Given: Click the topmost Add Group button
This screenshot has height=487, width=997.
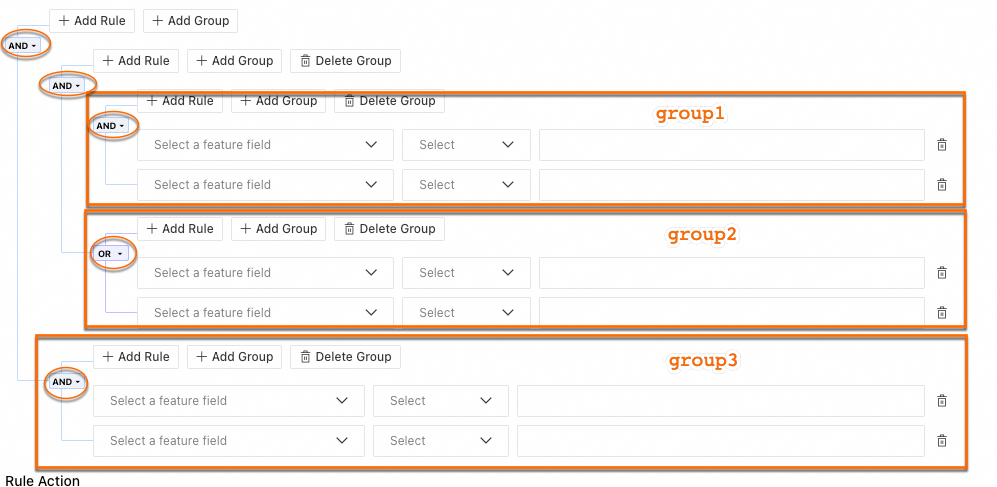Looking at the screenshot, I should 190,21.
